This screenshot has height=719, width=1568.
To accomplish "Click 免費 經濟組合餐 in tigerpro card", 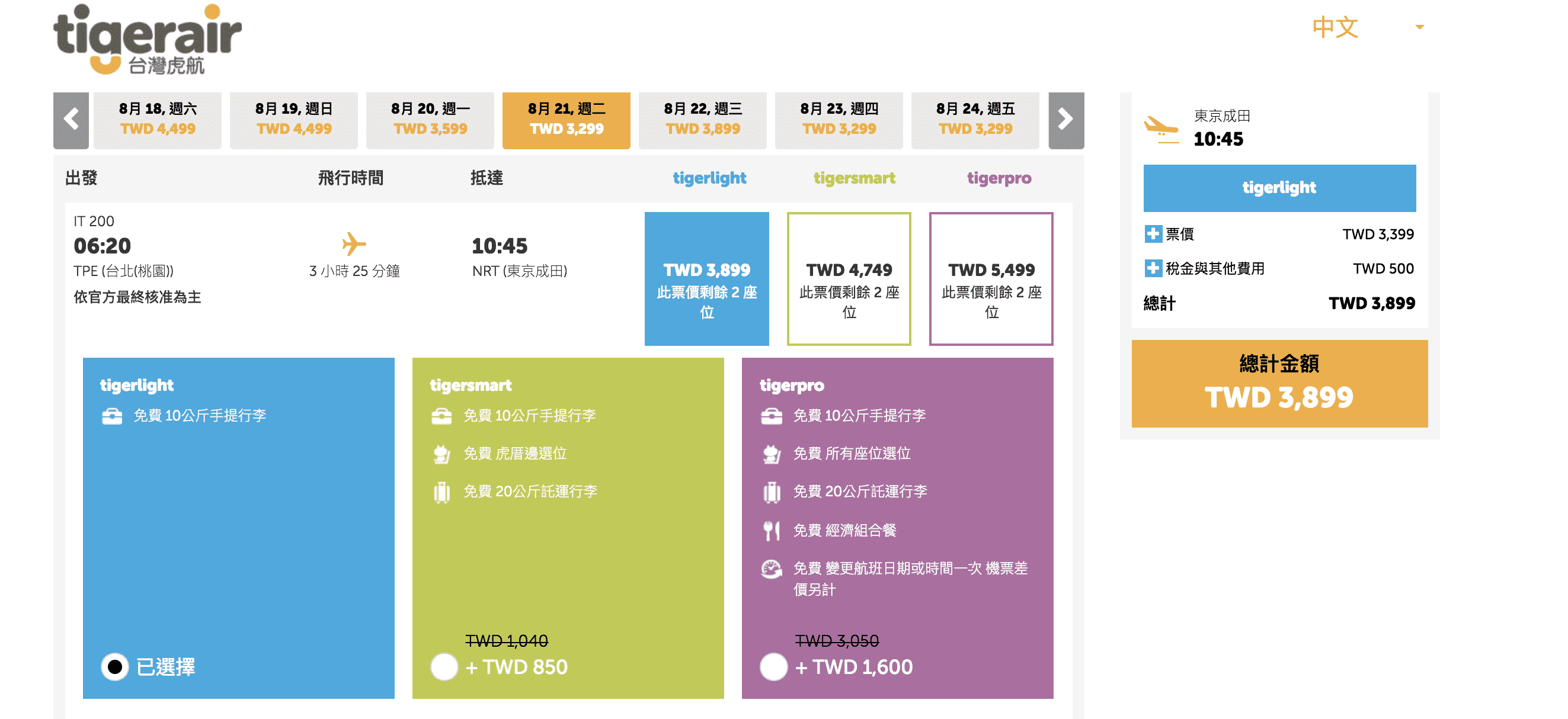I will point(845,531).
